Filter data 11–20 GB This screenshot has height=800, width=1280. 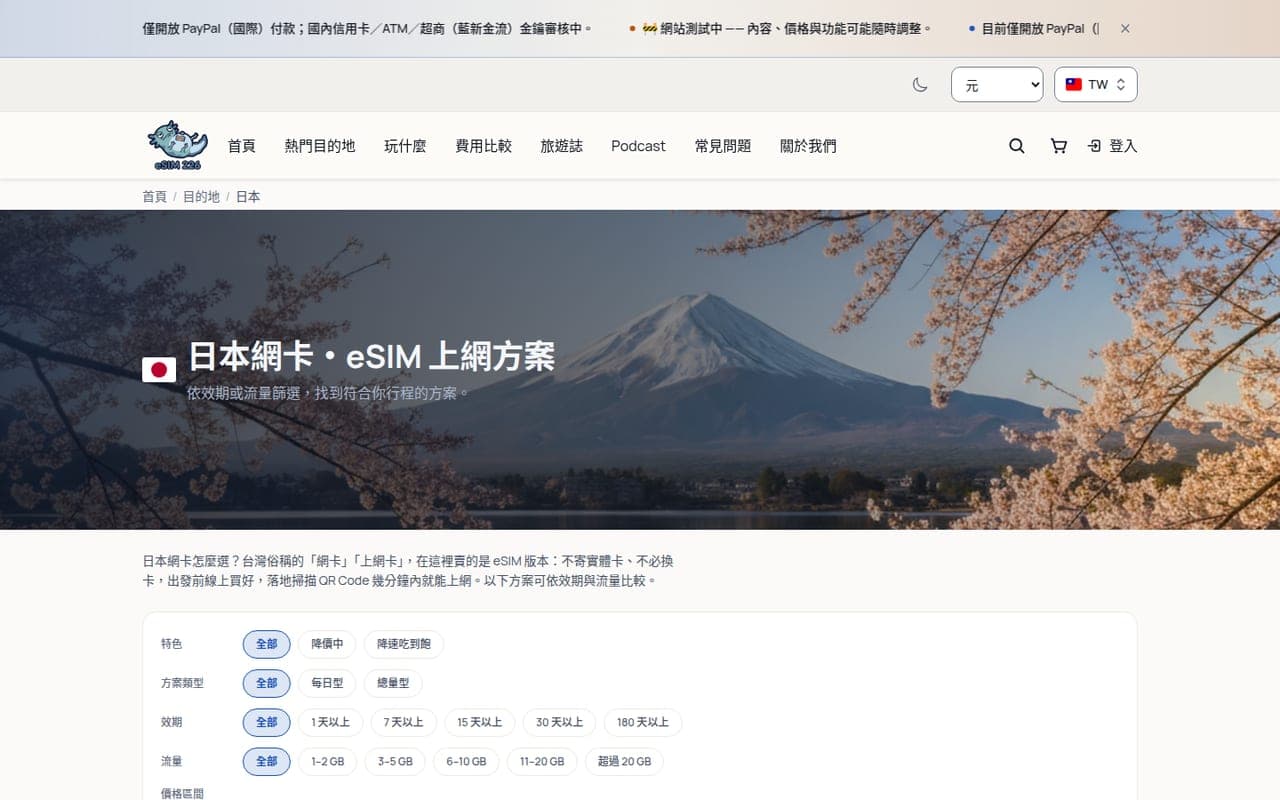pyautogui.click(x=542, y=761)
